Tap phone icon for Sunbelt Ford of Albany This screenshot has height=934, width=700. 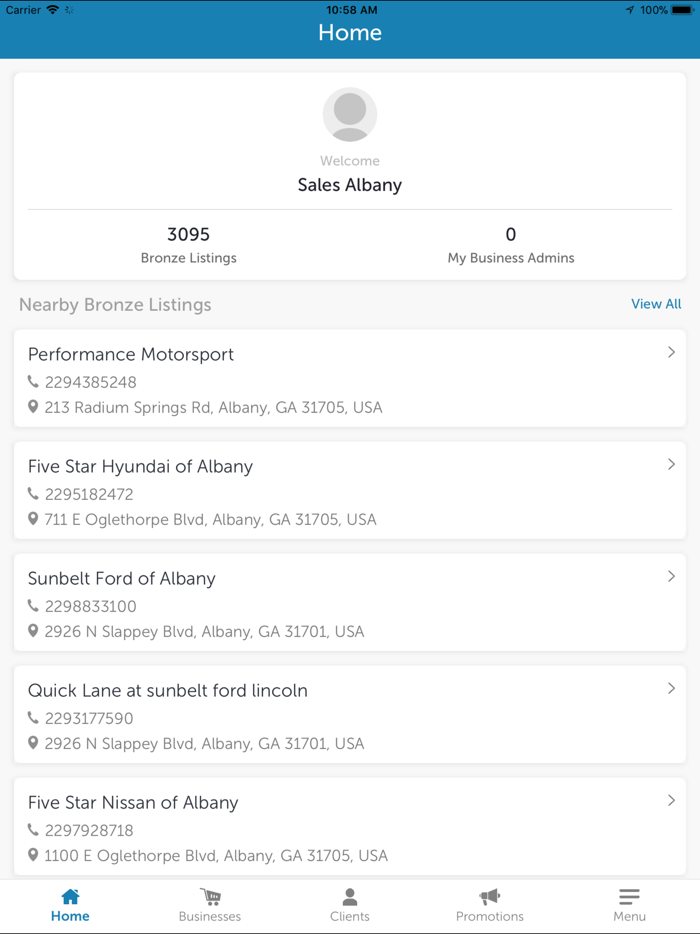click(x=33, y=606)
